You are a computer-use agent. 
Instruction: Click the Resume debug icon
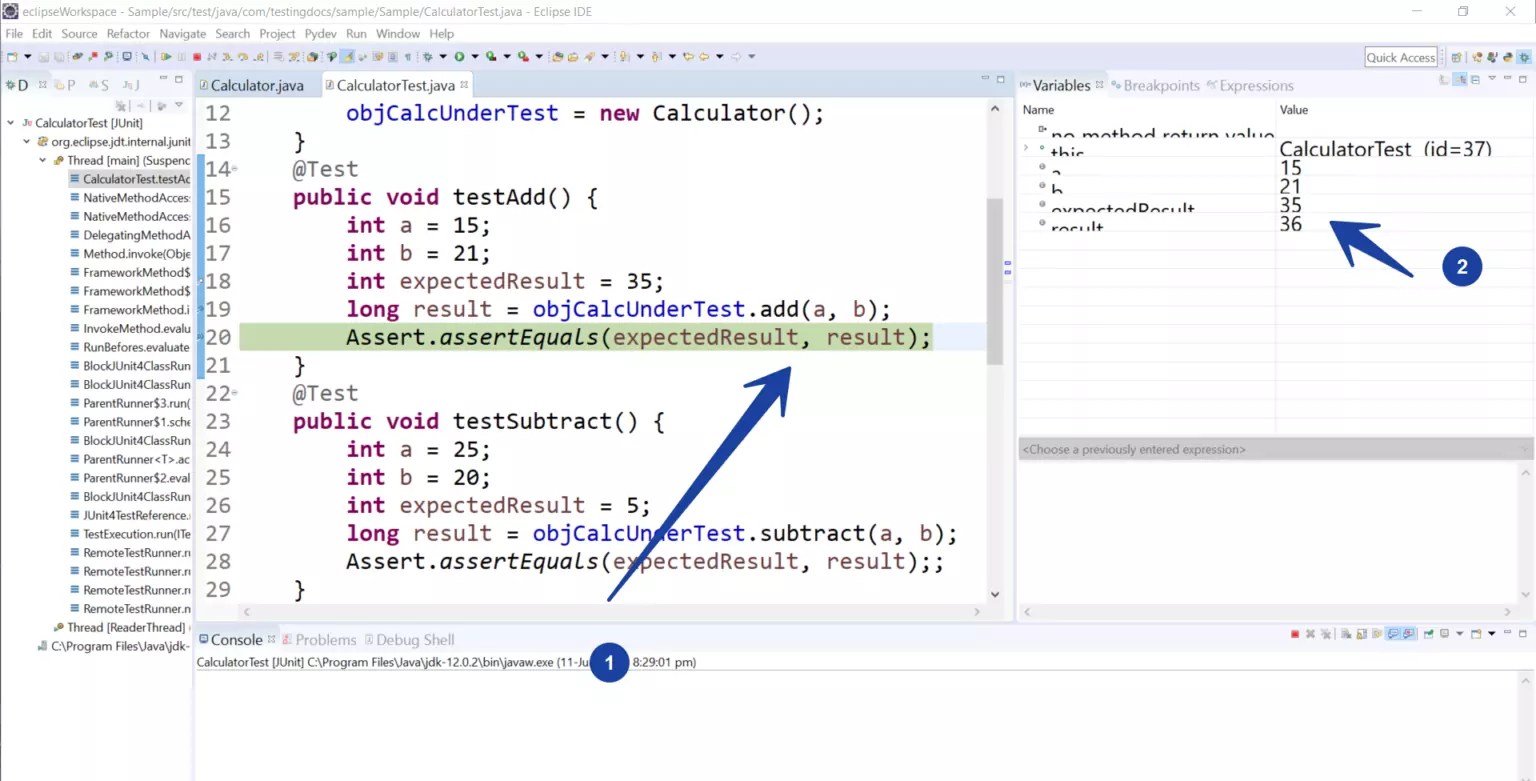pos(167,57)
